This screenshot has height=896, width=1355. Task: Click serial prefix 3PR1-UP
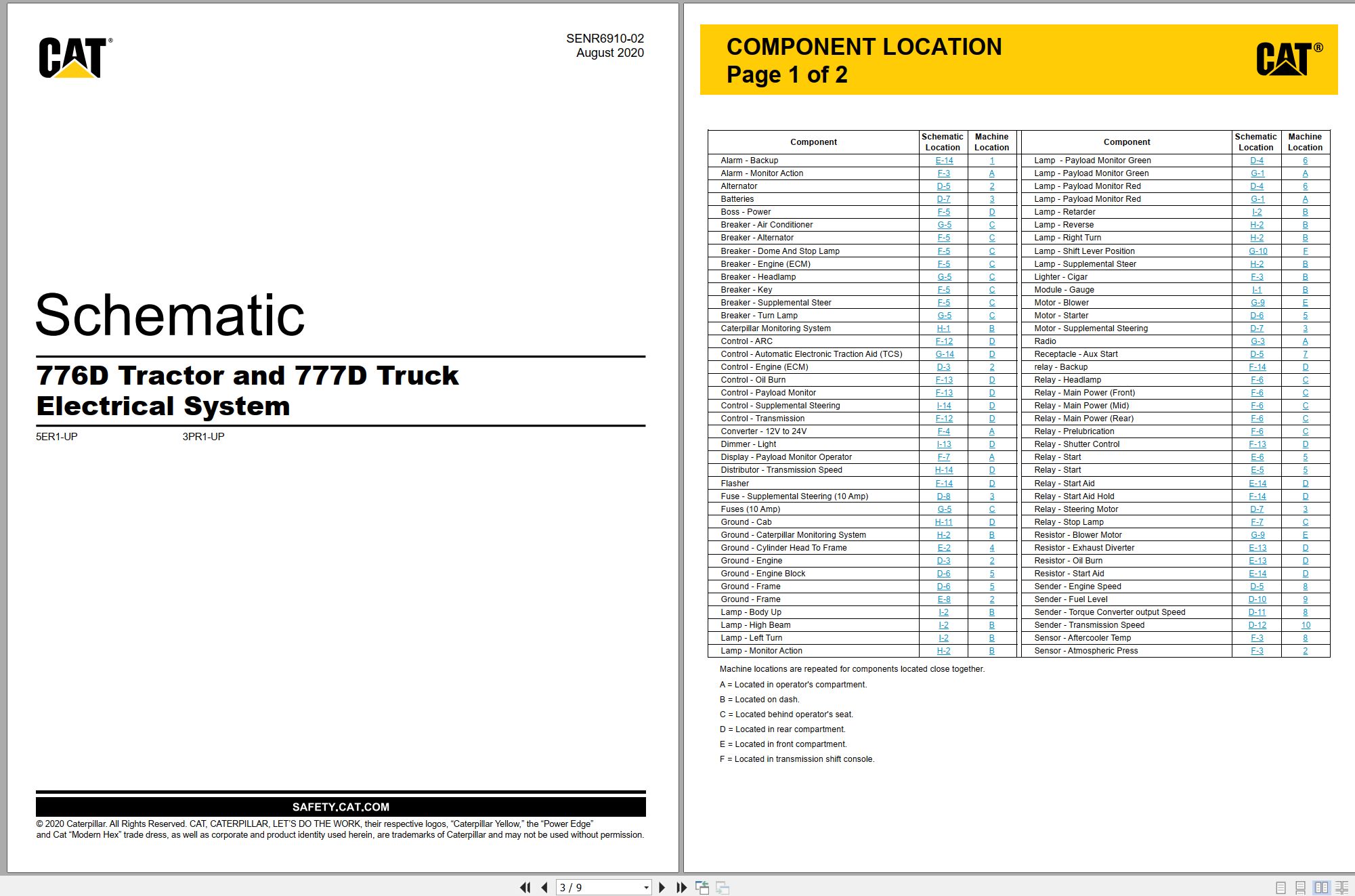(x=203, y=437)
